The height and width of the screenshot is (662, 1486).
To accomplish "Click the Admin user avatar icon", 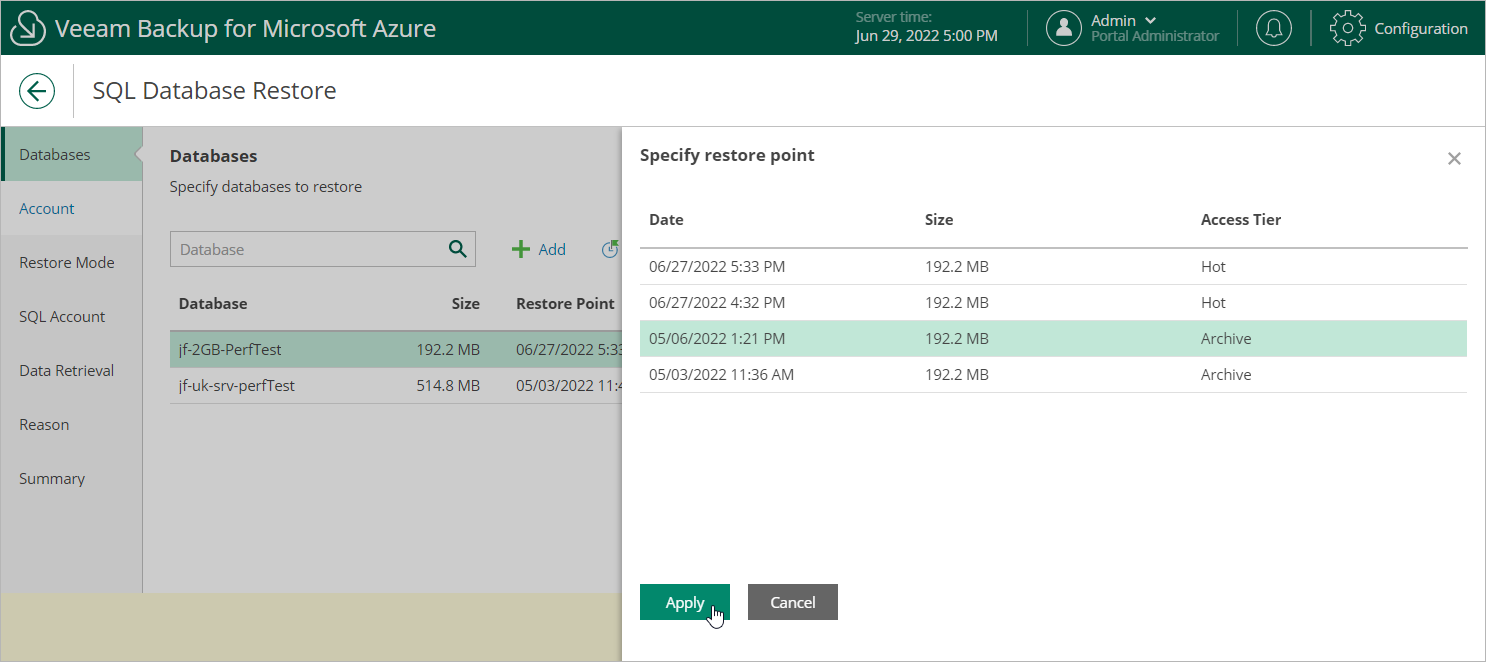I will coord(1064,28).
